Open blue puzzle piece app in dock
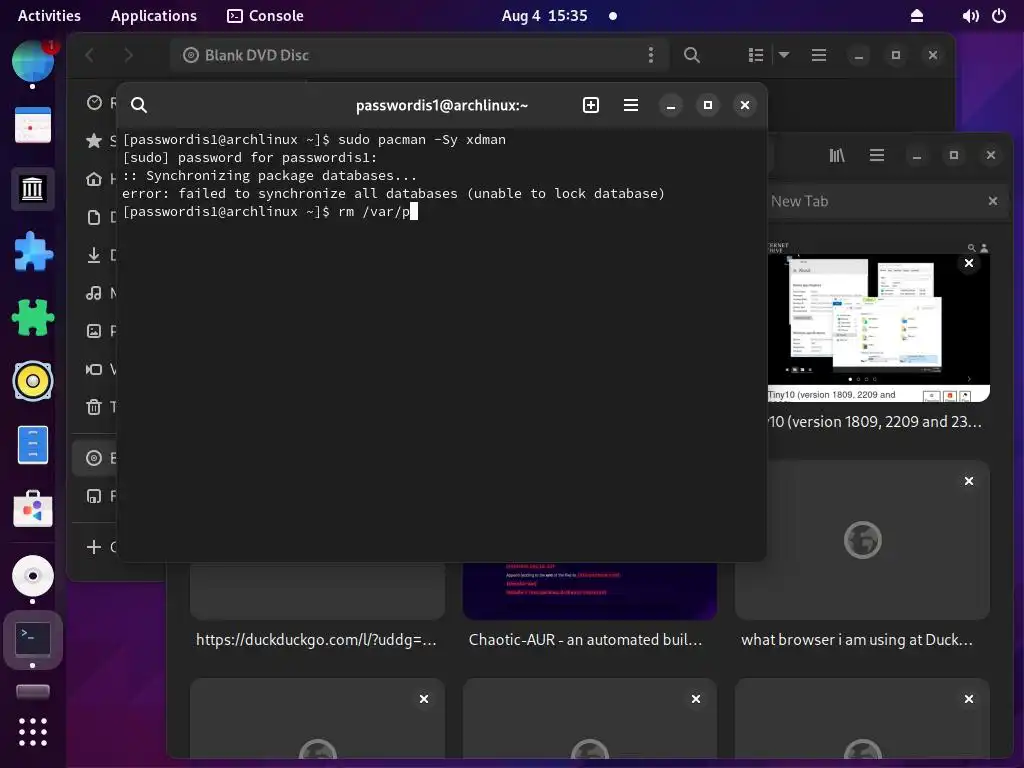Viewport: 1024px width, 768px height. [33, 252]
